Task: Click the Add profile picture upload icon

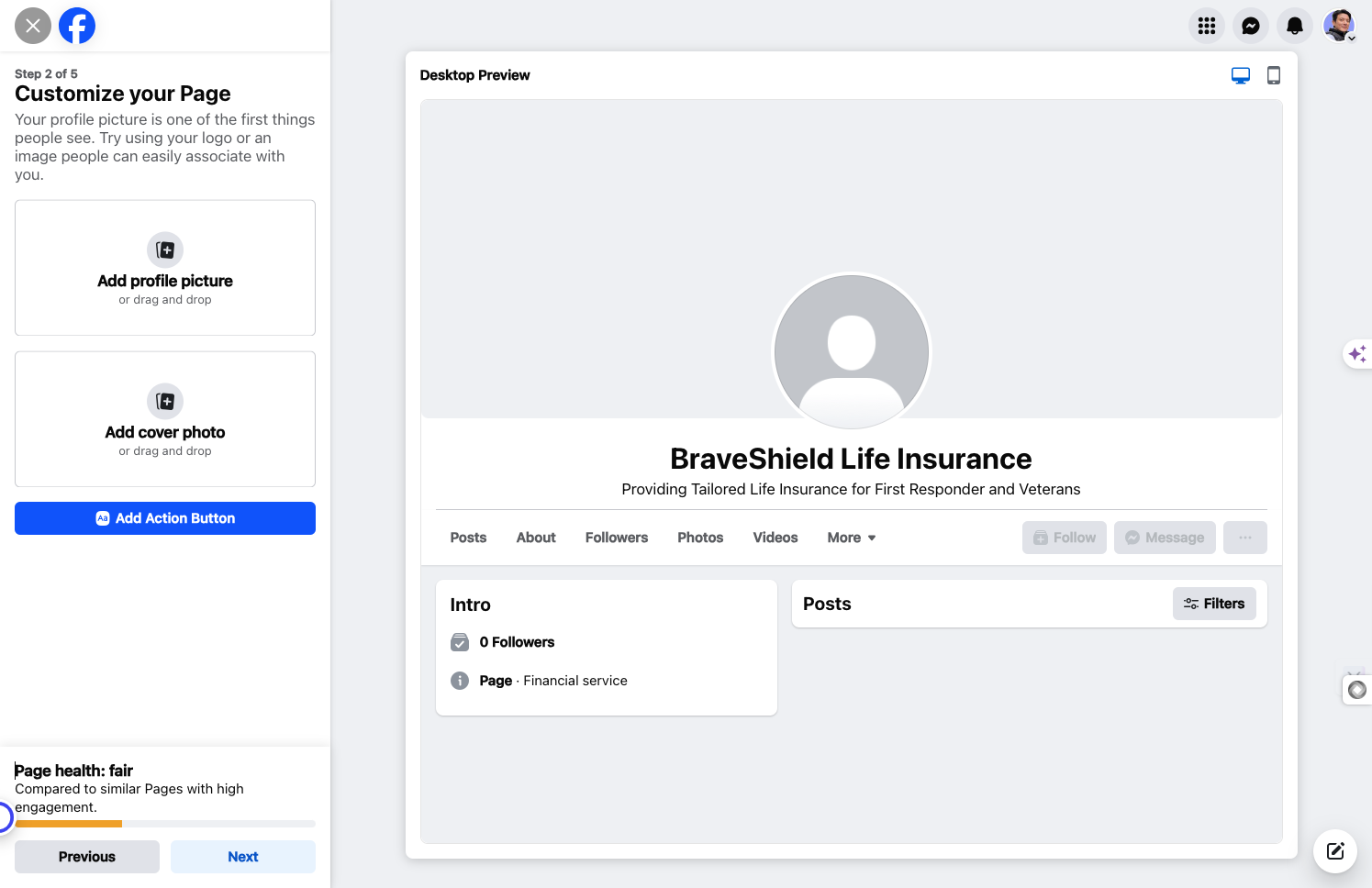Action: [165, 250]
